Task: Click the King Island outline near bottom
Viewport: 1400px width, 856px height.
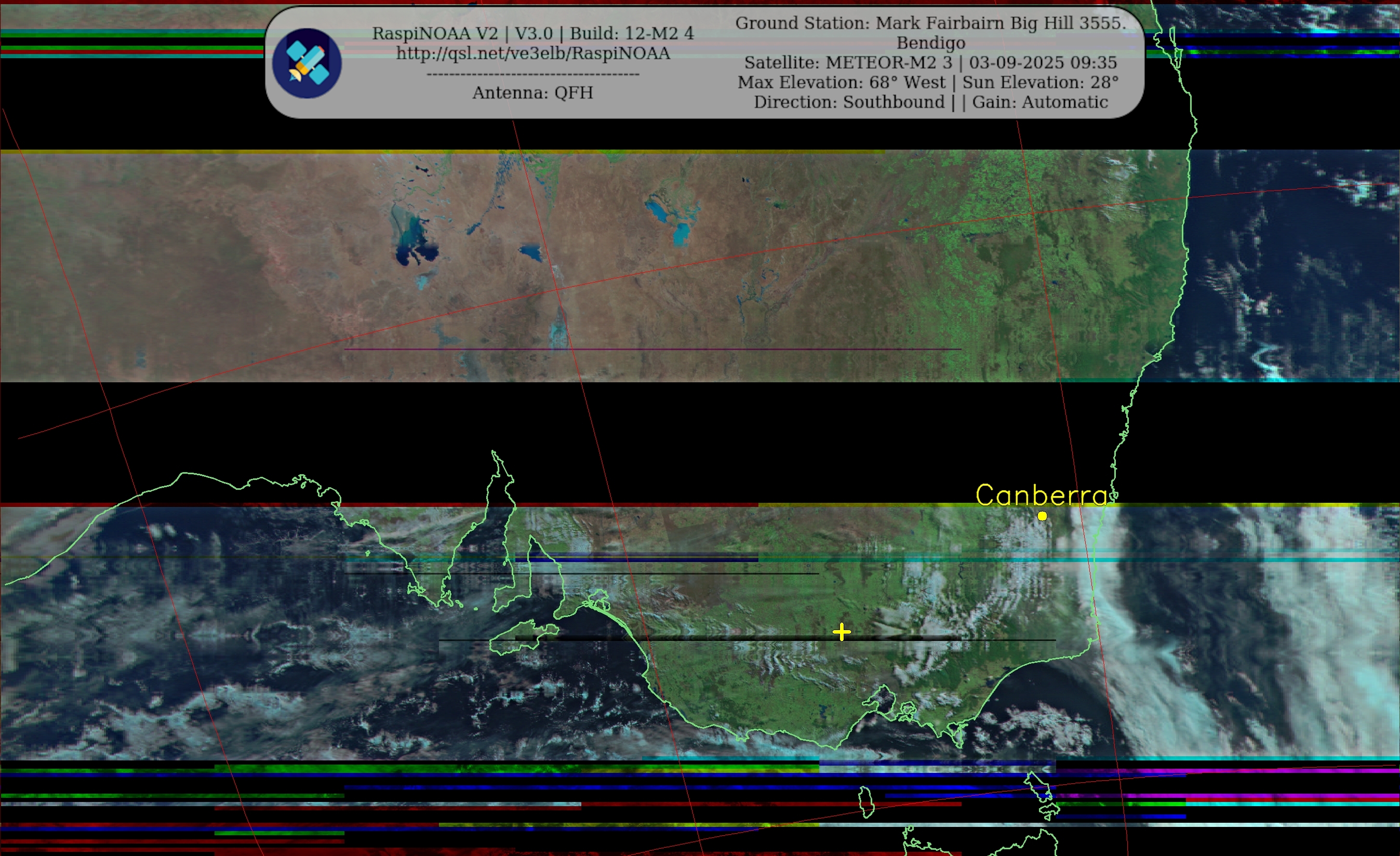Action: pos(866,801)
